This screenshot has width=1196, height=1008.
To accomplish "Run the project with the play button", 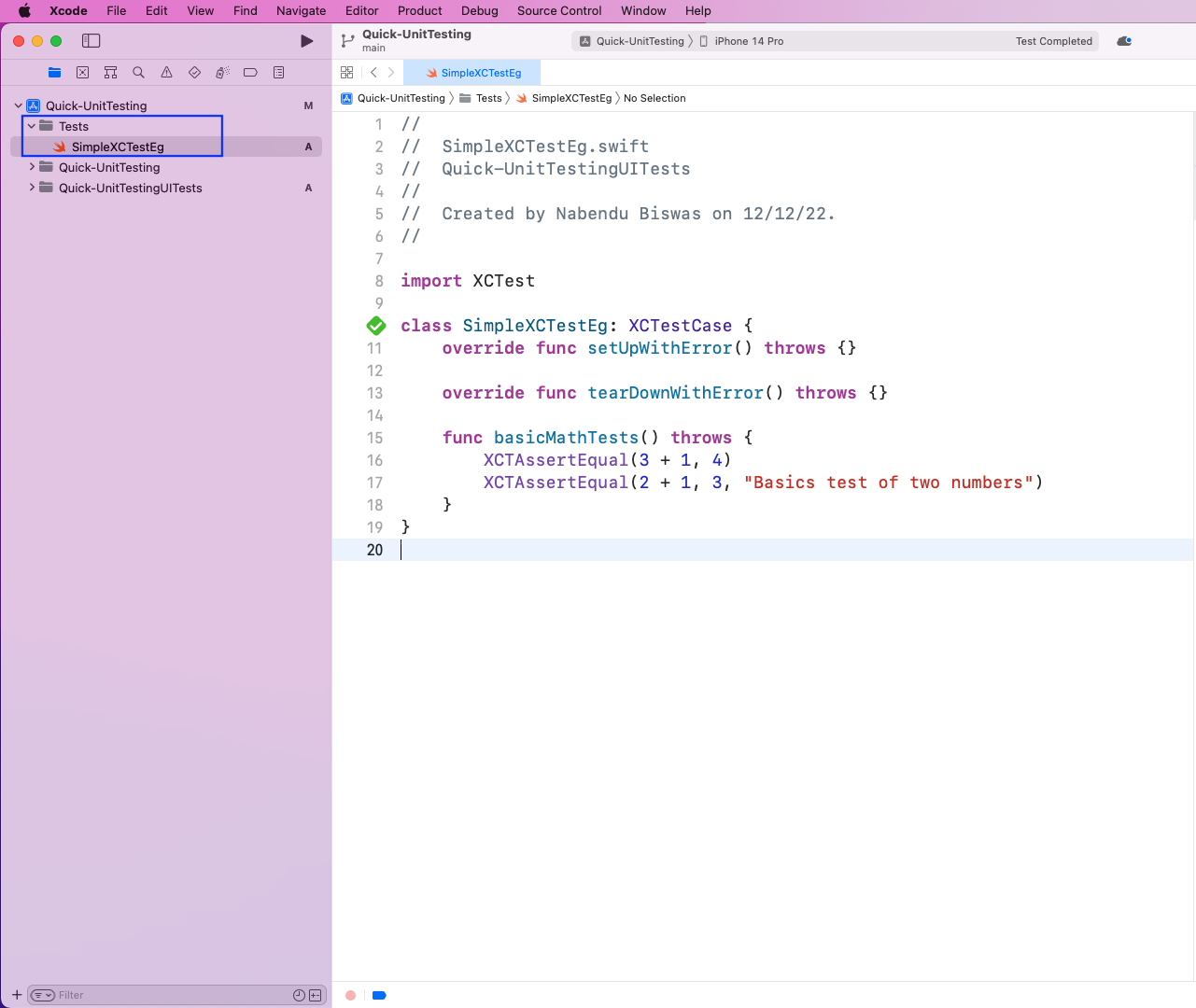I will pos(306,41).
